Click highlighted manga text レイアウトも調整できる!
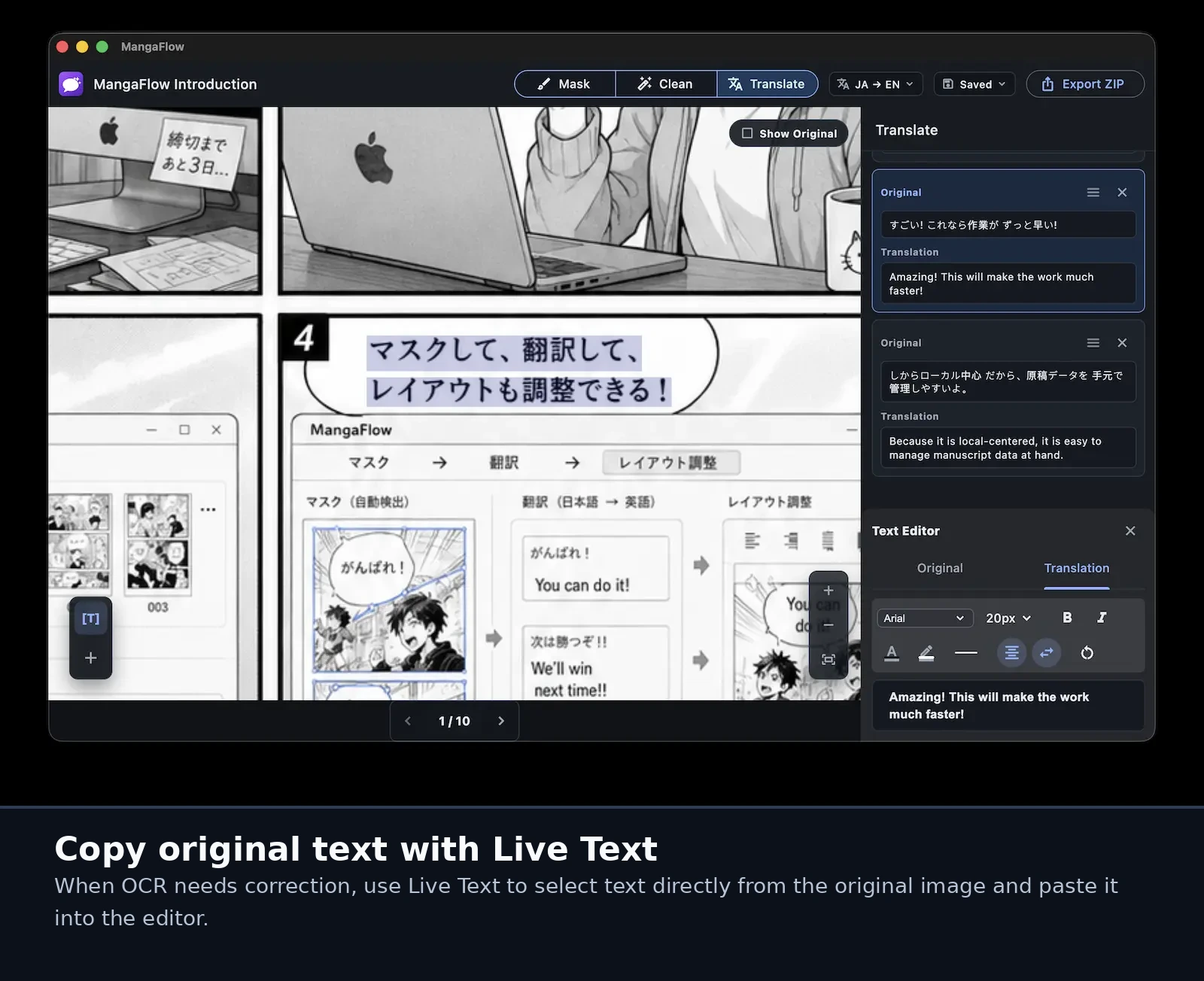This screenshot has height=981, width=1204. tap(519, 390)
